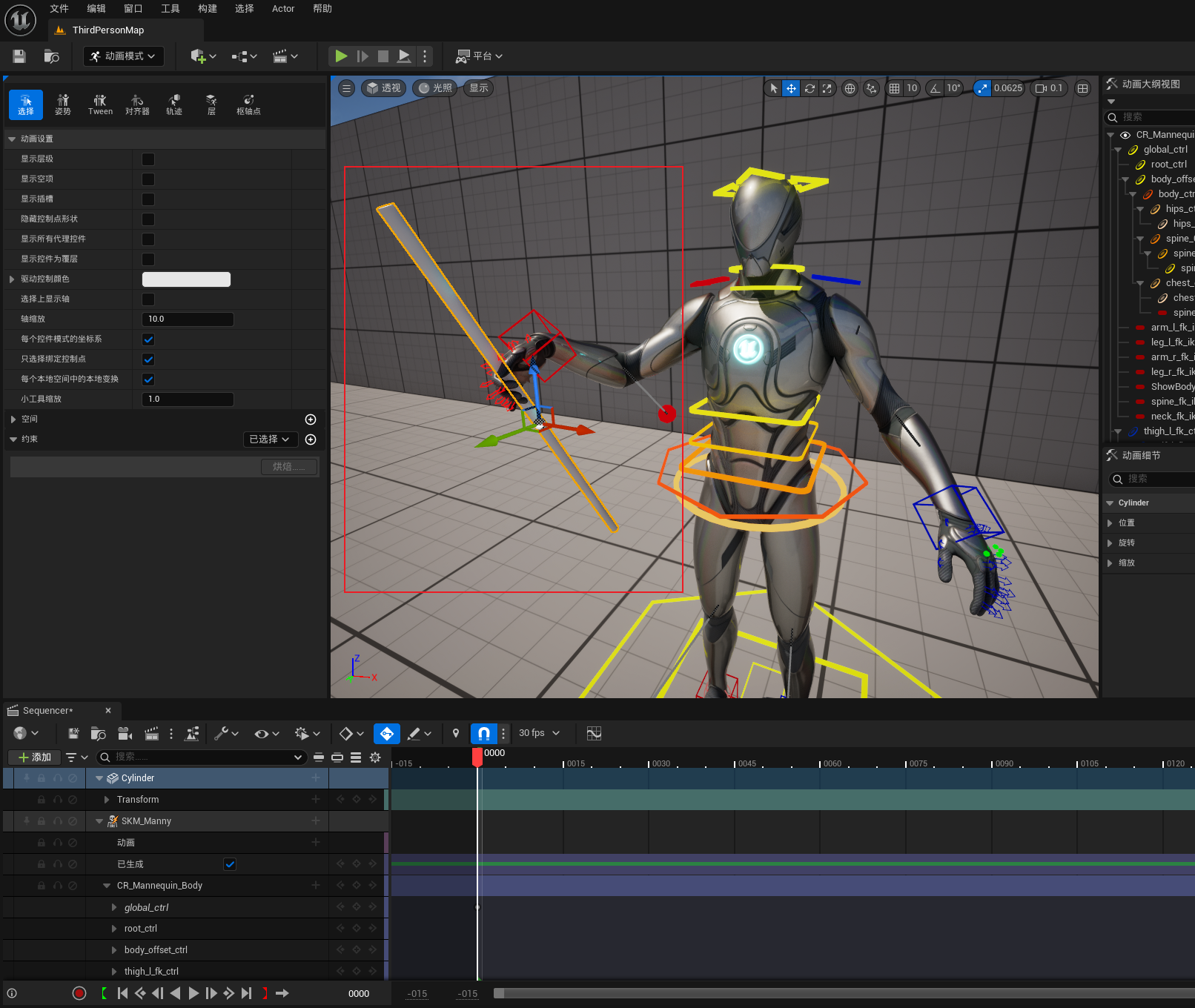Viewport: 1195px width, 1008px height.
Task: Click the Sequencer record button
Action: (79, 993)
